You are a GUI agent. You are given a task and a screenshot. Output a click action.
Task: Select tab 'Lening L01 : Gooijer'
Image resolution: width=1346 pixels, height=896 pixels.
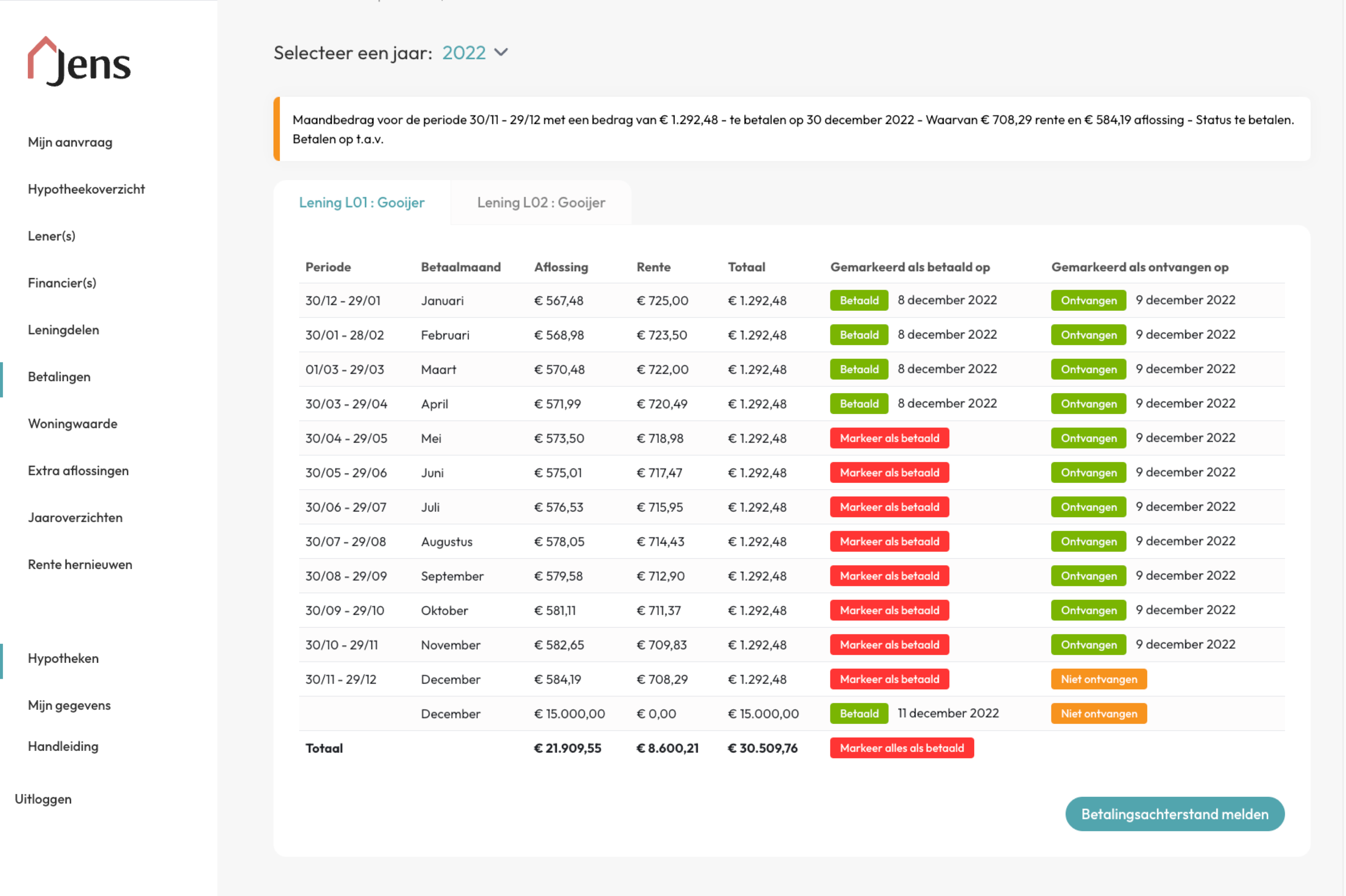click(362, 202)
